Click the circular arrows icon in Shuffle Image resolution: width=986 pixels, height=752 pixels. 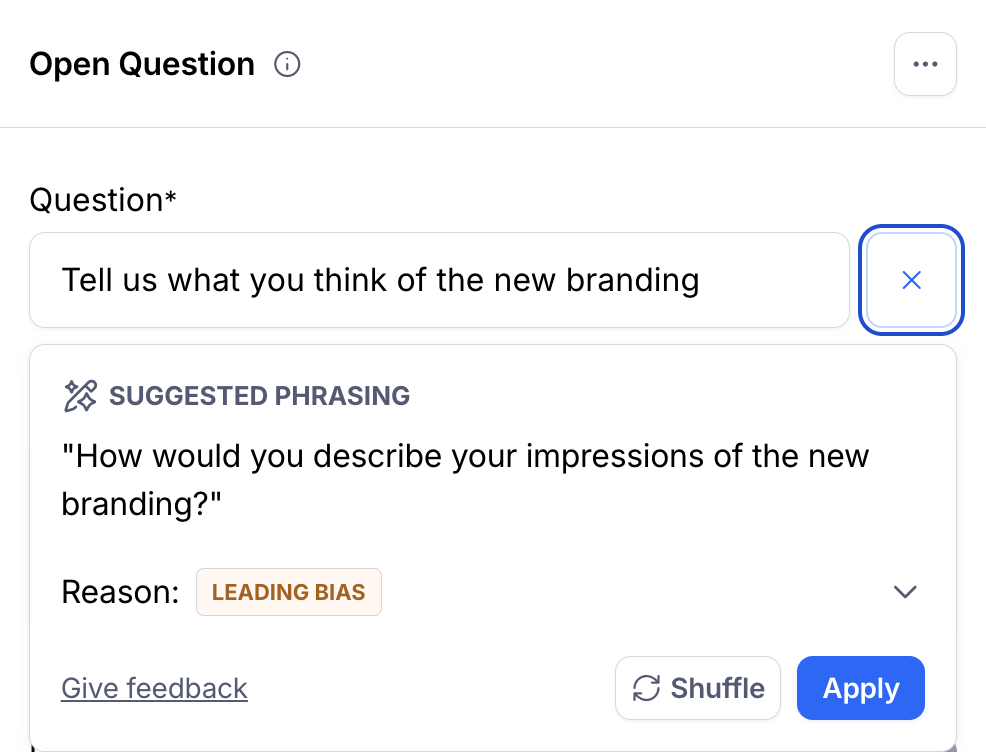point(646,688)
